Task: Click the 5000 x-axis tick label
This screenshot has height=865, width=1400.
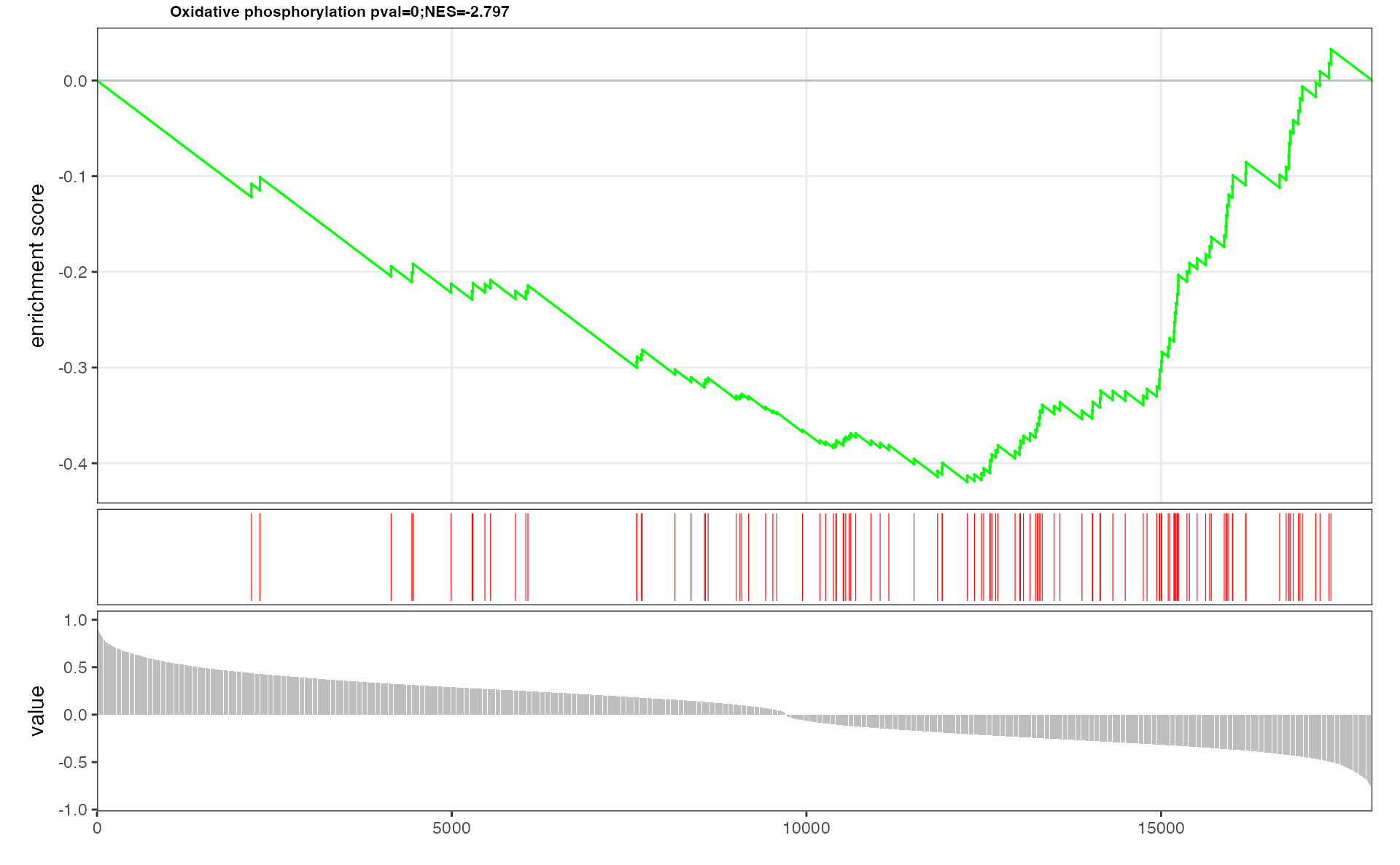Action: pyautogui.click(x=451, y=829)
